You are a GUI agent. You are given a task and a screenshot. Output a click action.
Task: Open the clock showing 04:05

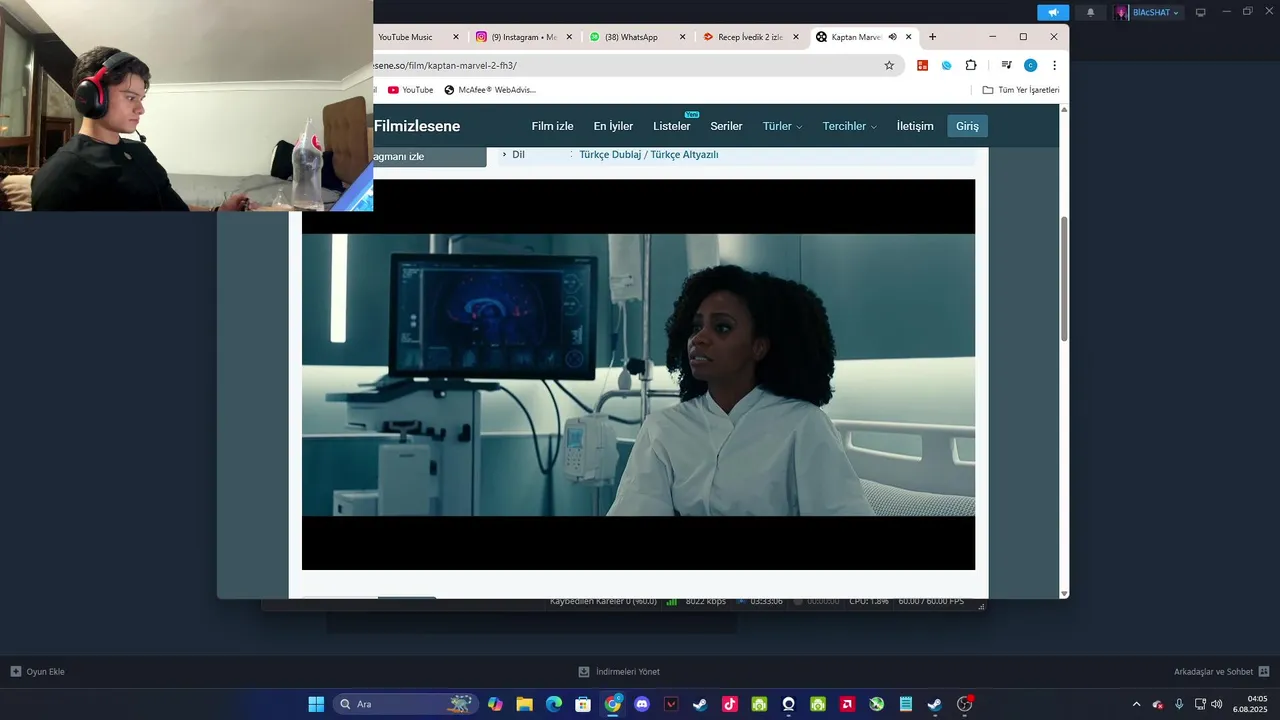[1252, 704]
